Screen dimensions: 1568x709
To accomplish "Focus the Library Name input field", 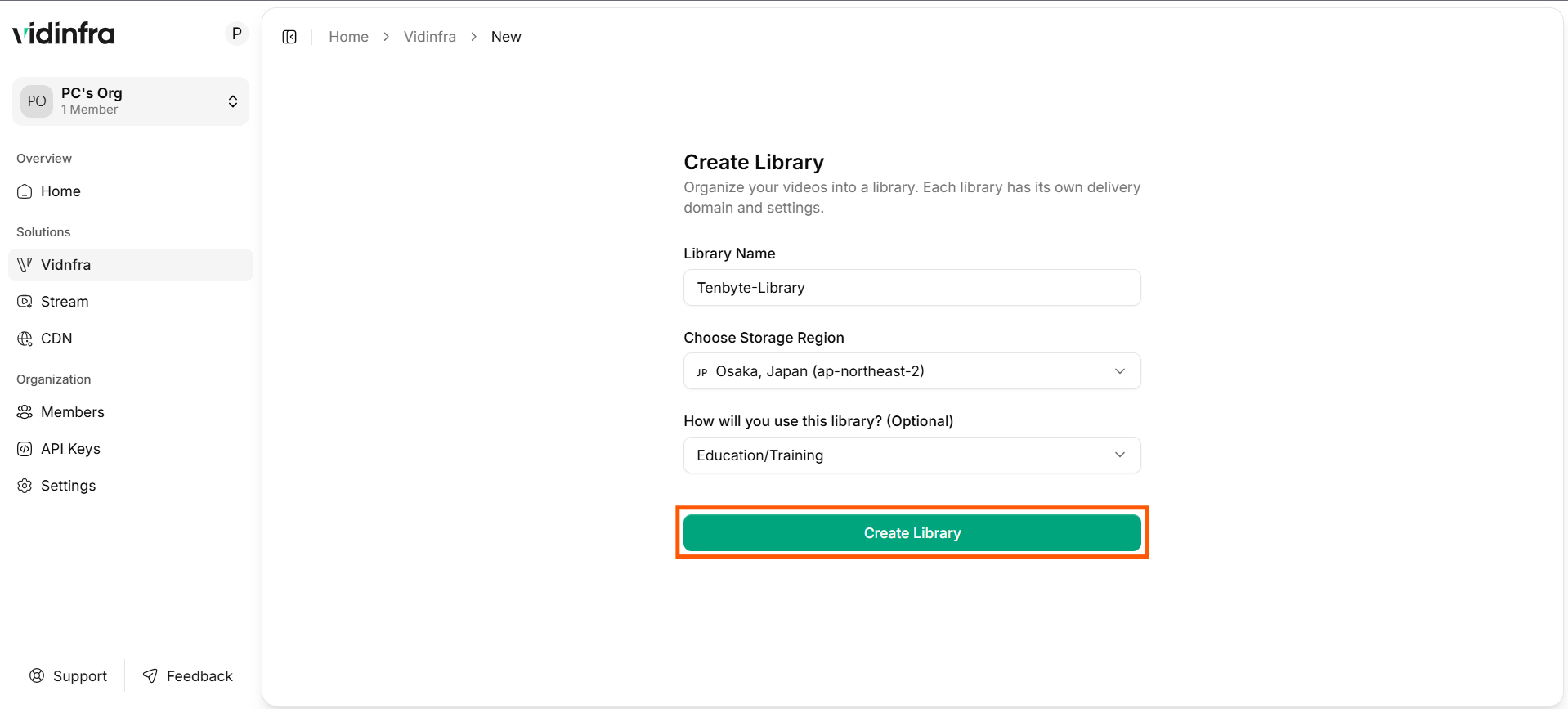I will point(912,288).
